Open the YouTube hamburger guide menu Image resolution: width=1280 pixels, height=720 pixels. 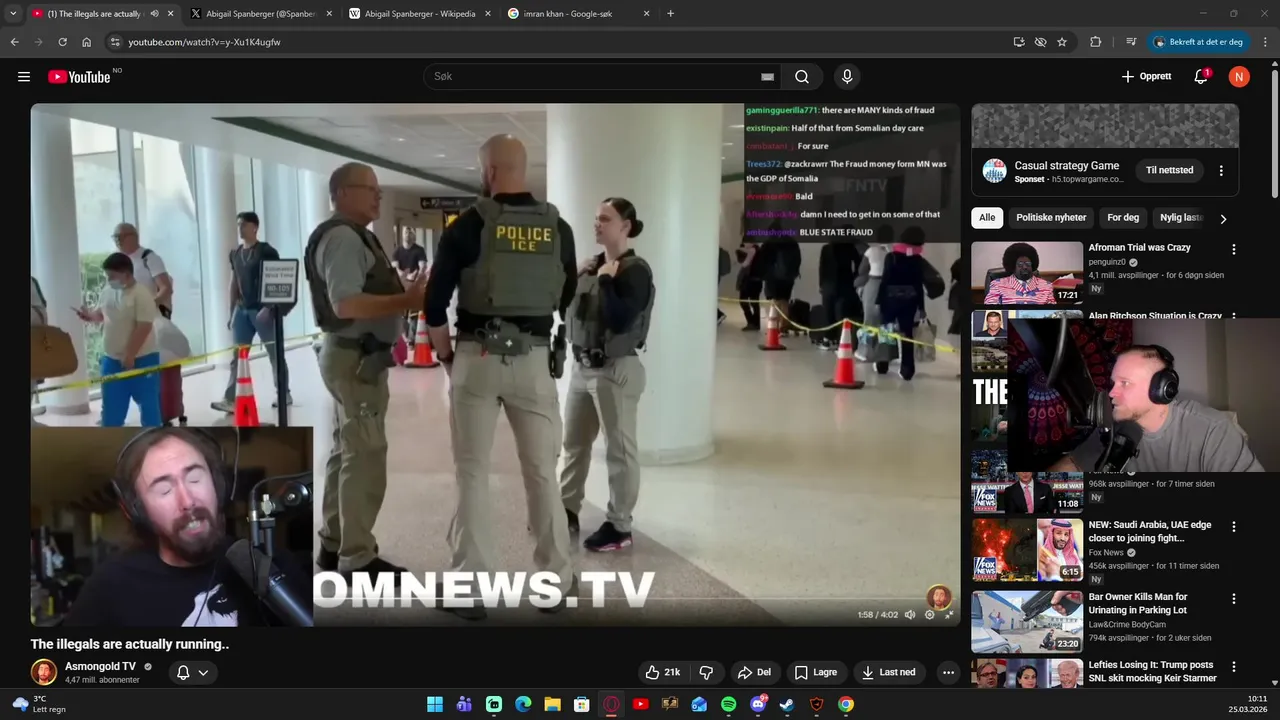click(x=24, y=77)
